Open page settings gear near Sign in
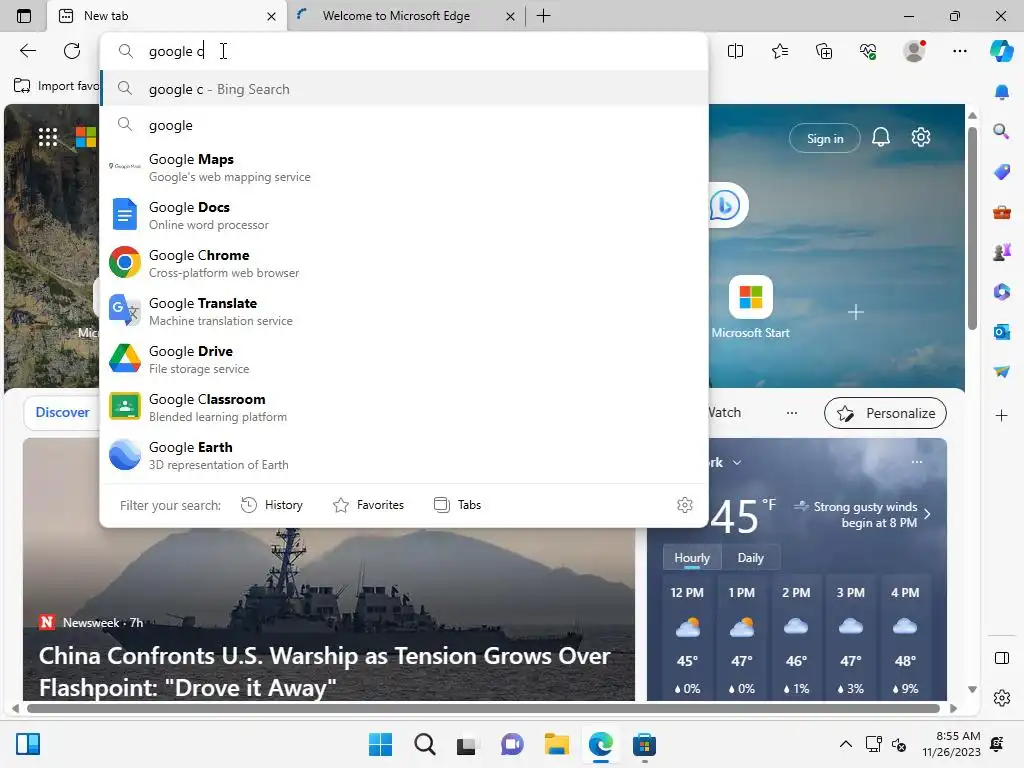 [921, 137]
